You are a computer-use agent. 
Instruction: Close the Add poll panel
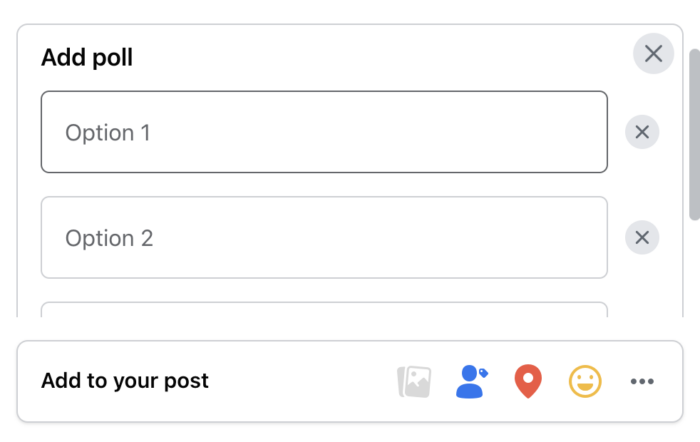pos(653,54)
